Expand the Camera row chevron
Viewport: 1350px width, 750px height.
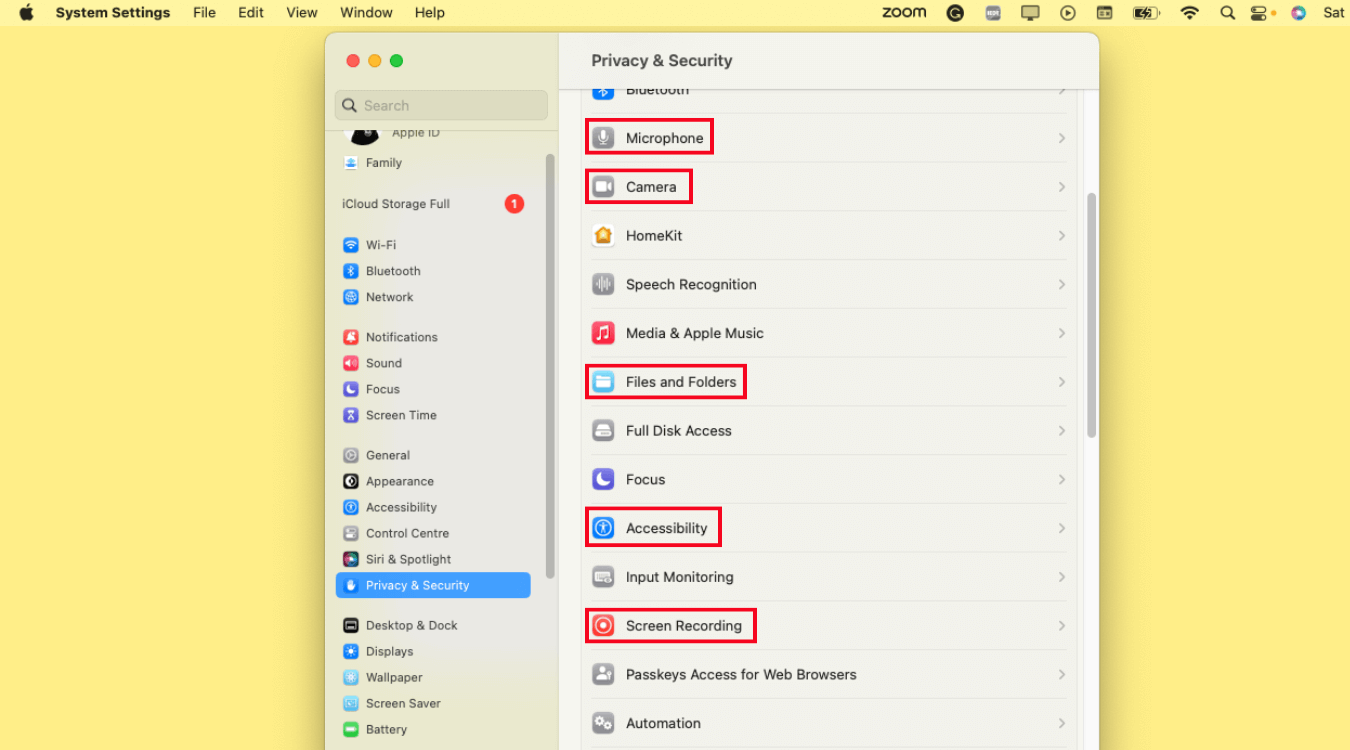point(1062,187)
